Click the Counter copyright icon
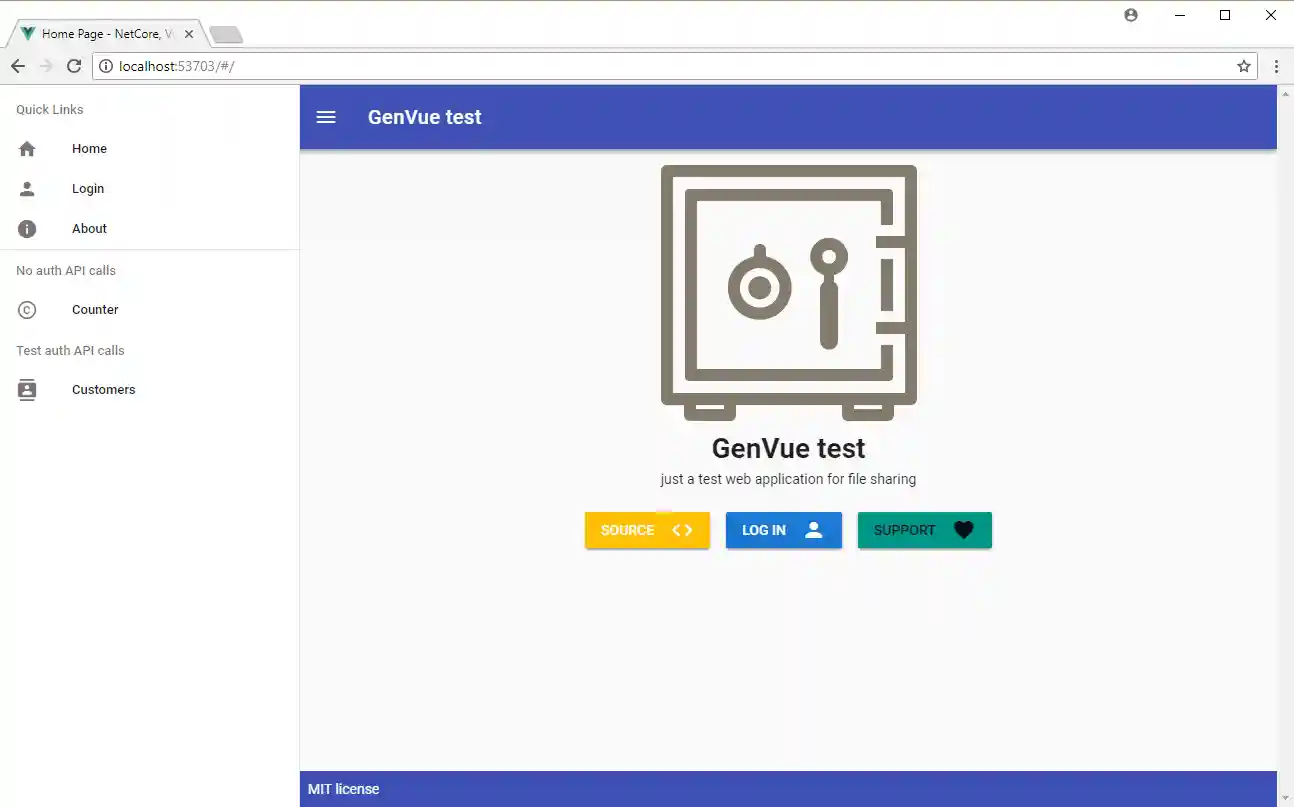The image size is (1294, 807). [x=26, y=310]
